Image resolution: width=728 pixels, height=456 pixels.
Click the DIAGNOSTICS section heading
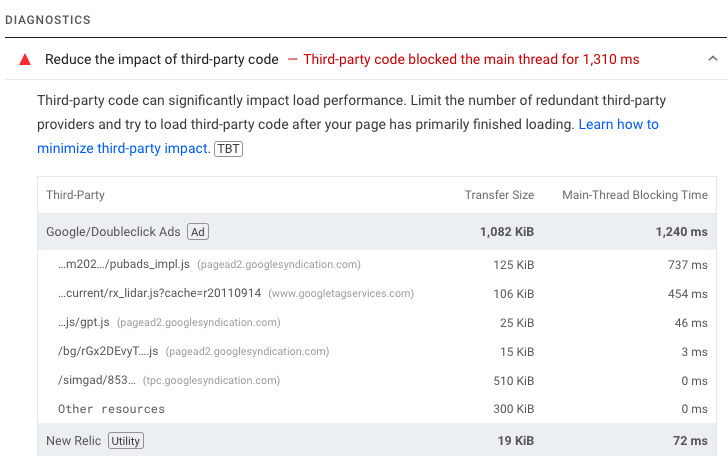48,20
